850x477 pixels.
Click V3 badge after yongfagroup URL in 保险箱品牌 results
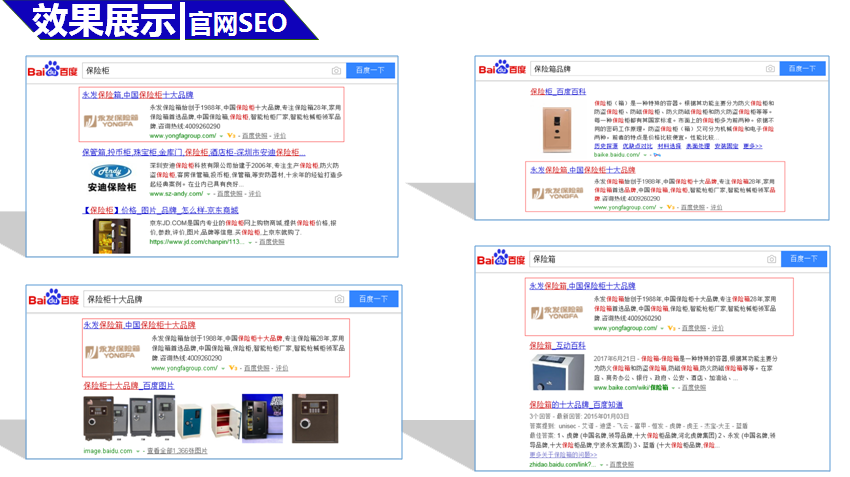point(671,207)
